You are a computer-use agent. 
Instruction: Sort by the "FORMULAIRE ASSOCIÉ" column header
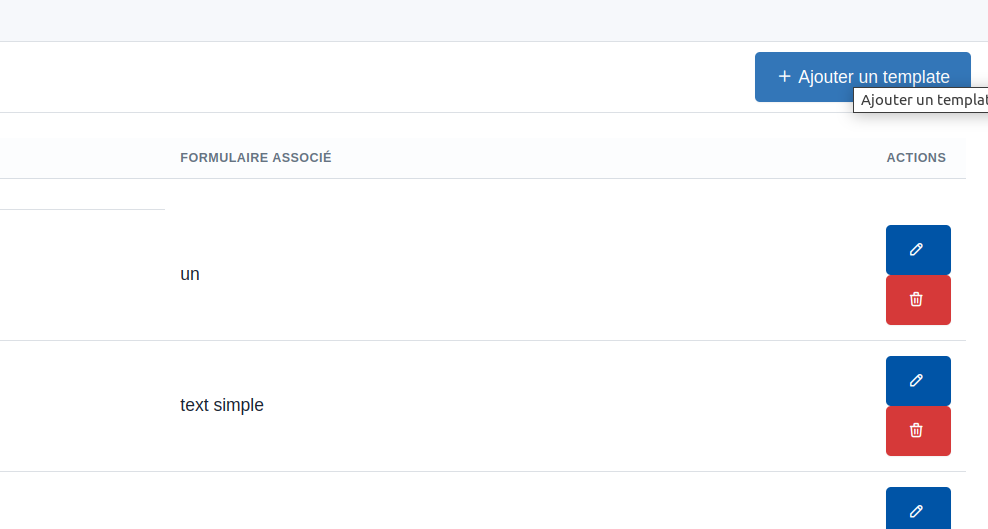coord(256,158)
